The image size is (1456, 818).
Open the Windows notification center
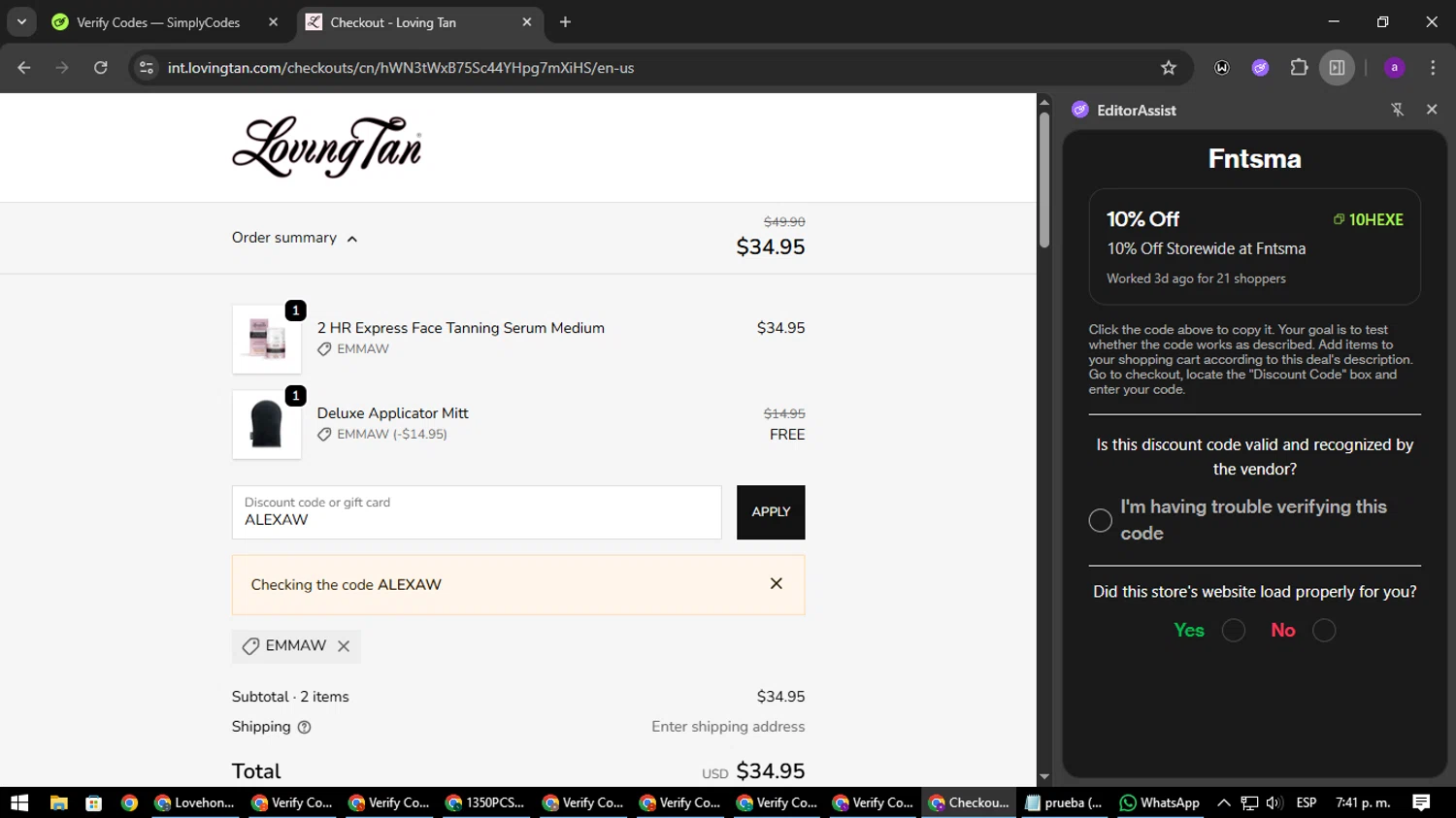1421,802
